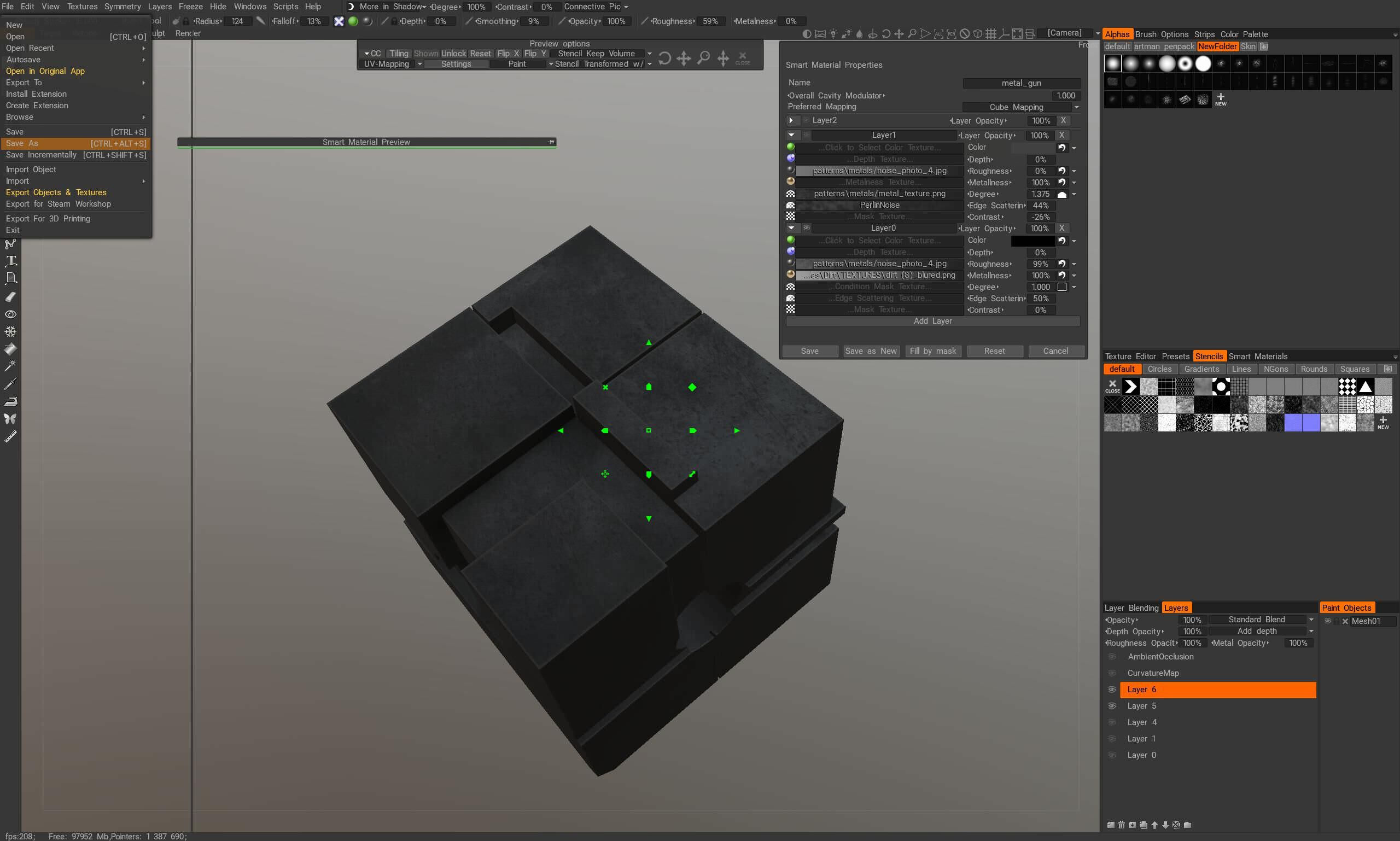The image size is (1400, 841).
Task: Click the grid toggle icon in viewport toolbar
Action: click(991, 34)
